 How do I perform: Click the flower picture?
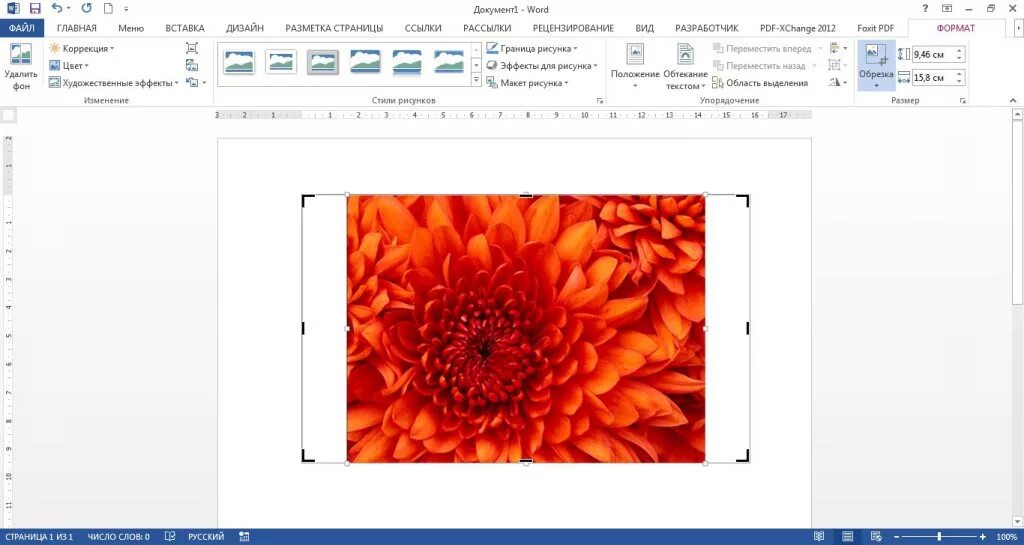[x=526, y=328]
